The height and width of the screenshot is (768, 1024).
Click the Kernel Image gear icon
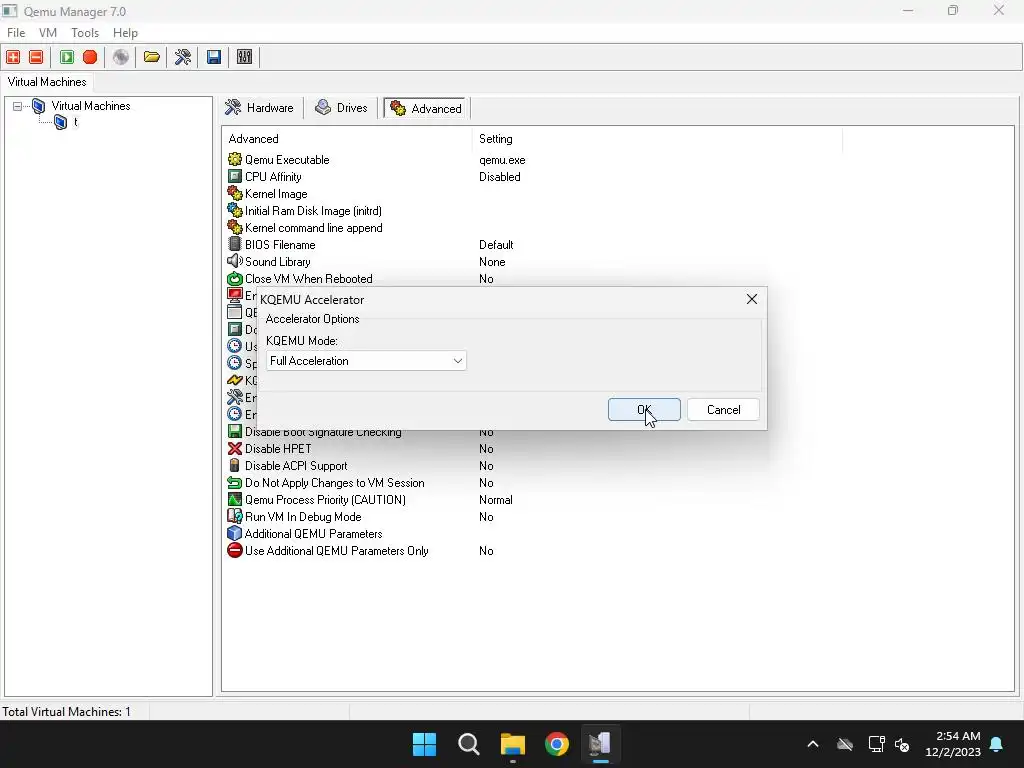coord(234,193)
